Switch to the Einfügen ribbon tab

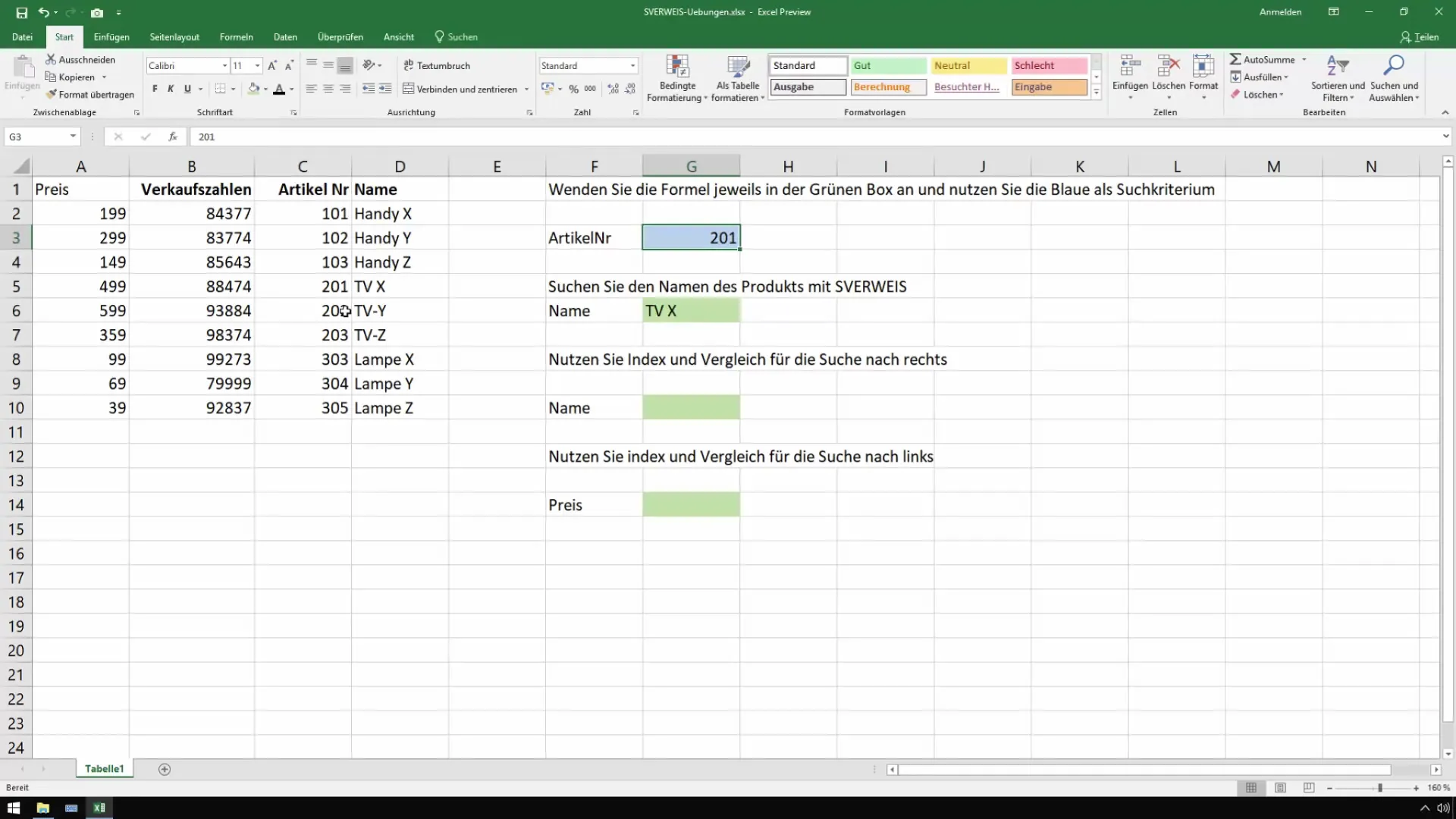(x=111, y=36)
